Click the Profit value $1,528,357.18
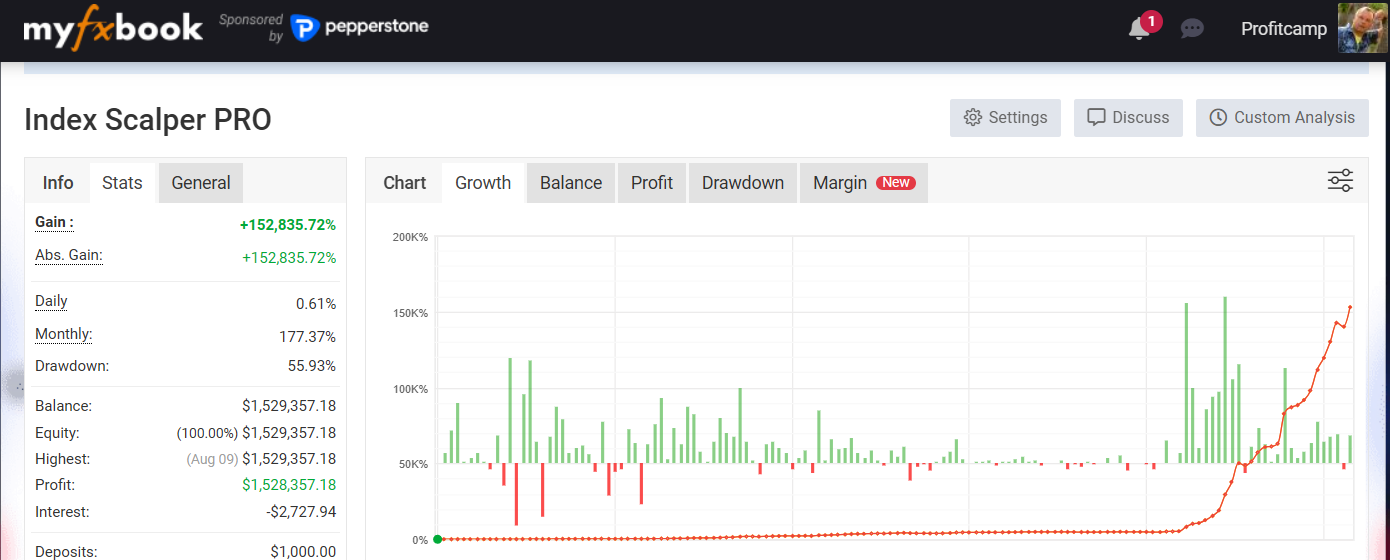The height and width of the screenshot is (560, 1390). [289, 485]
